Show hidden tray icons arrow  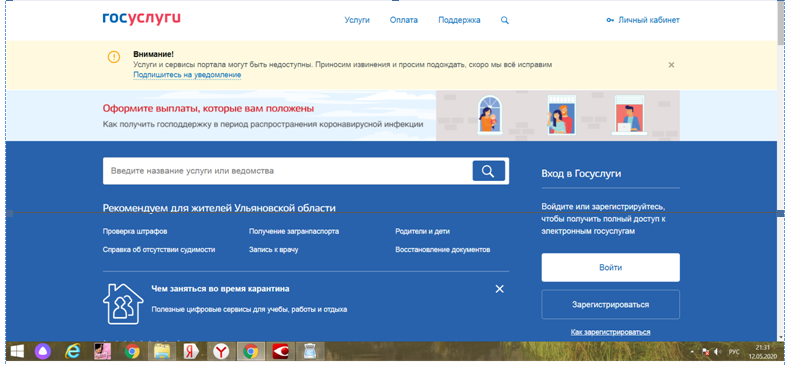coord(693,351)
